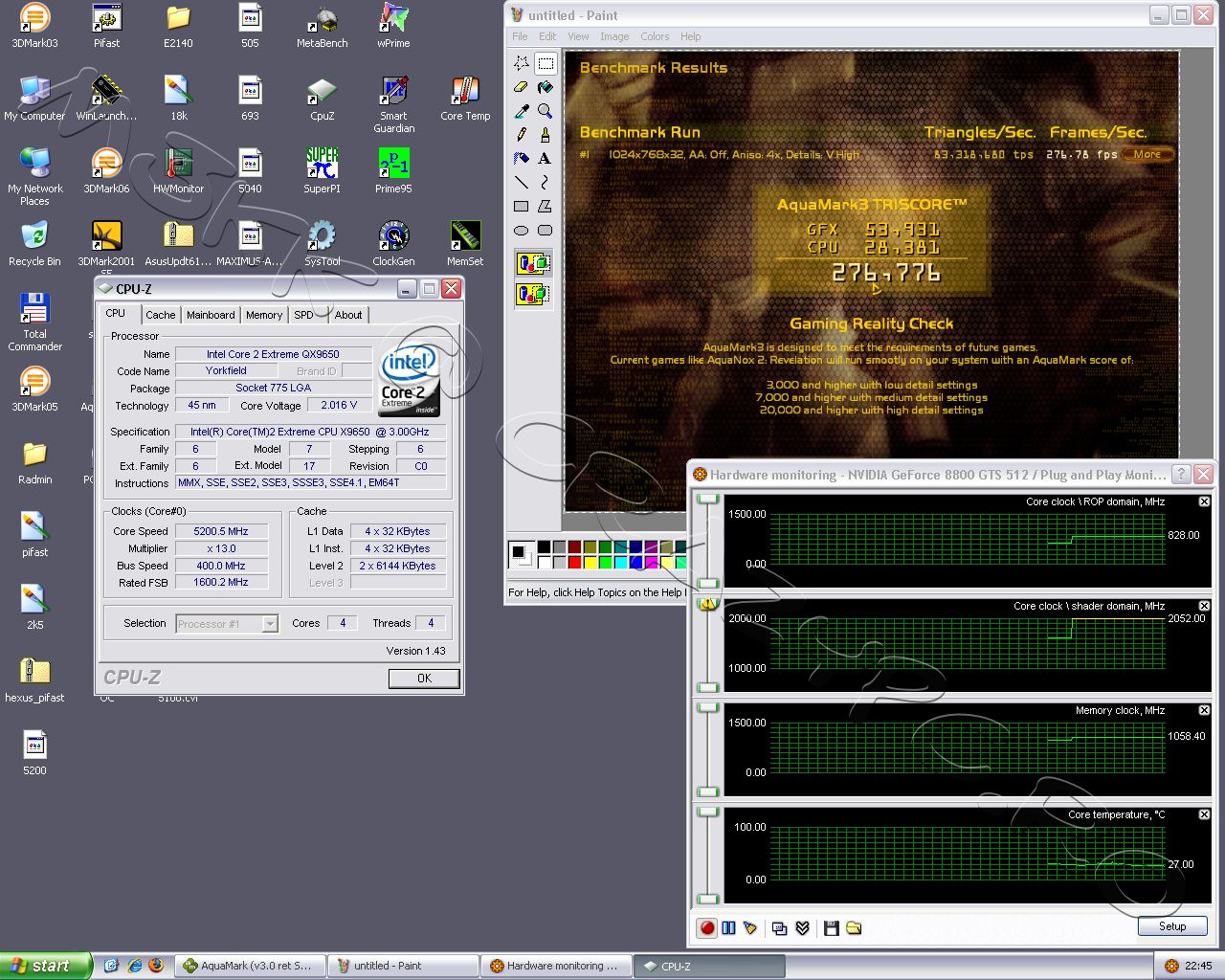Open the Image menu in Paint
1225x980 pixels.
pyautogui.click(x=614, y=36)
